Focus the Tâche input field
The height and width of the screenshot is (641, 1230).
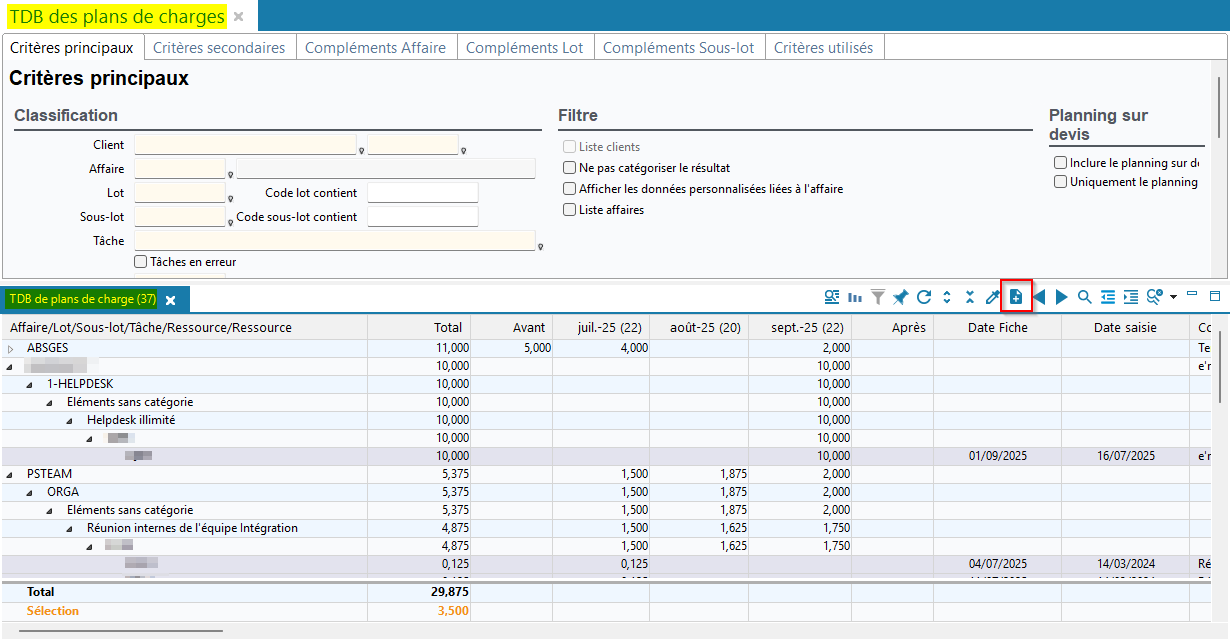(x=335, y=241)
